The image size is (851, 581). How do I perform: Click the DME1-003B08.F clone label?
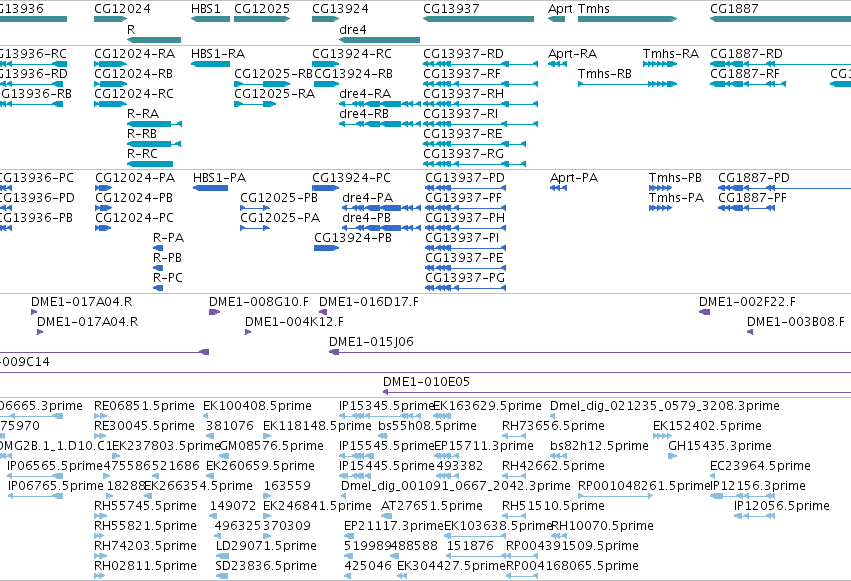[x=796, y=322]
